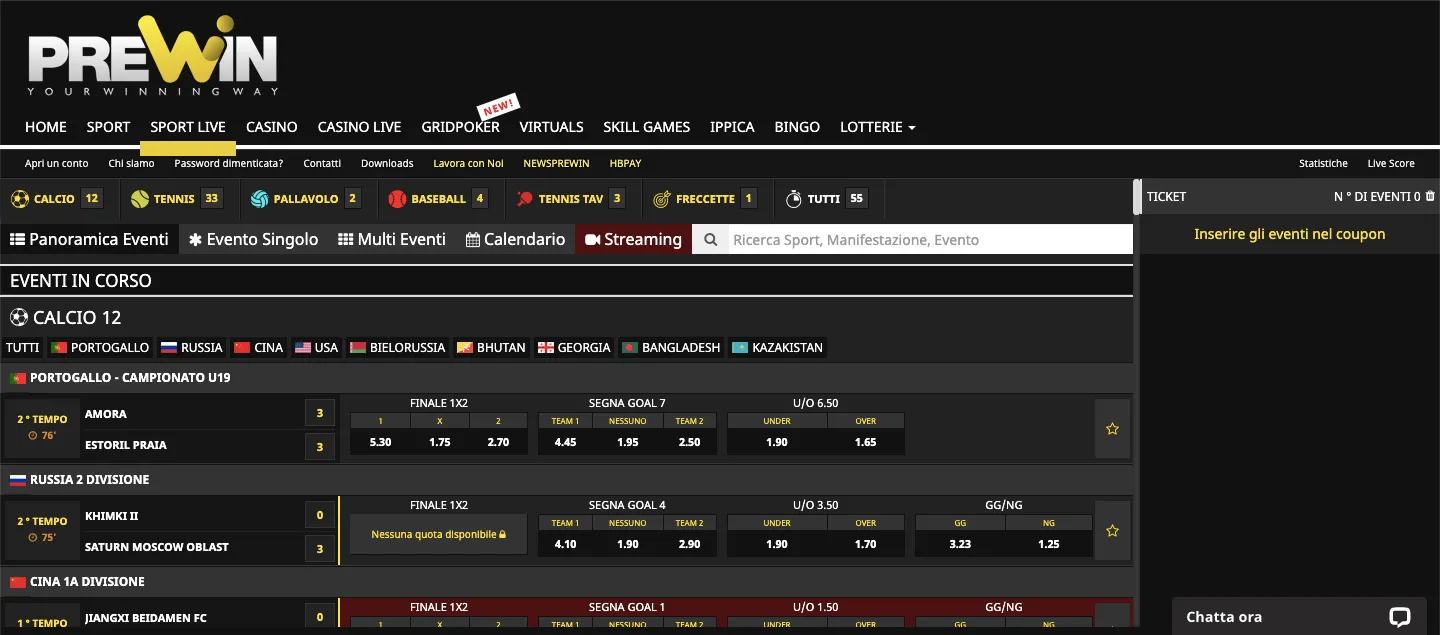Toggle favorite star on Khimki II match
1440x635 pixels.
1112,530
